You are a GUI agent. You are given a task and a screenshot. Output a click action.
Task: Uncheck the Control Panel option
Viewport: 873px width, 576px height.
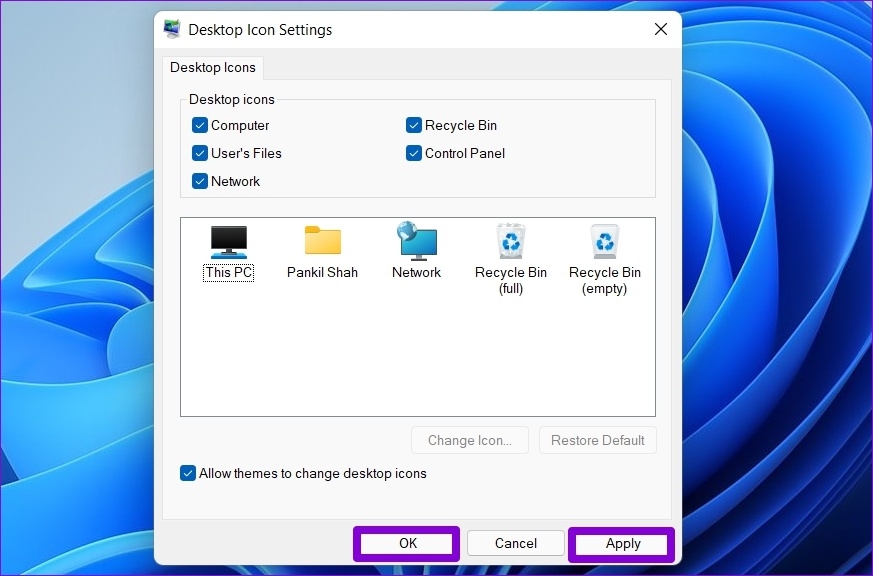coord(414,153)
